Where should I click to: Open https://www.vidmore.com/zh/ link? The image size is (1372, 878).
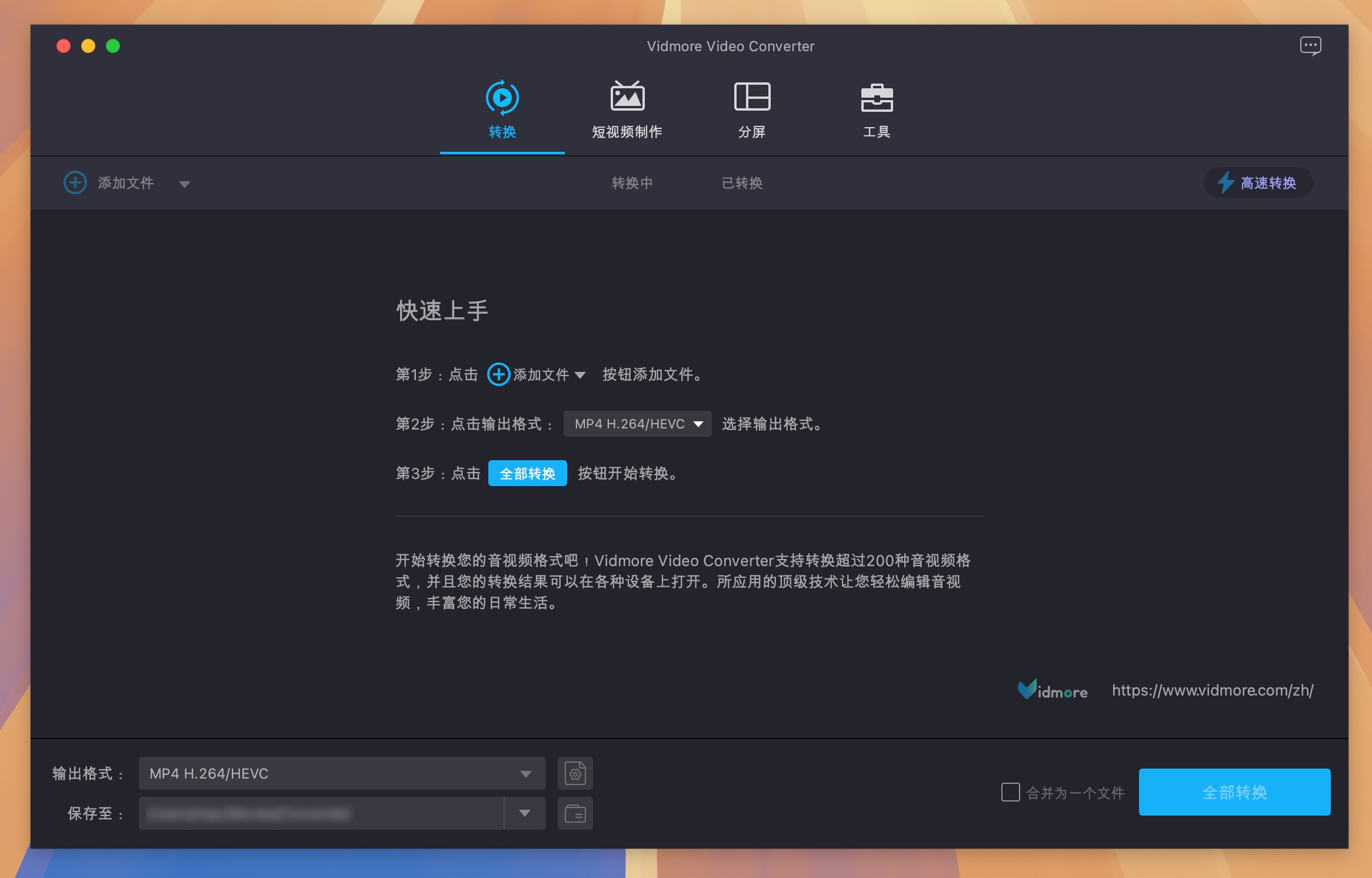click(x=1213, y=690)
